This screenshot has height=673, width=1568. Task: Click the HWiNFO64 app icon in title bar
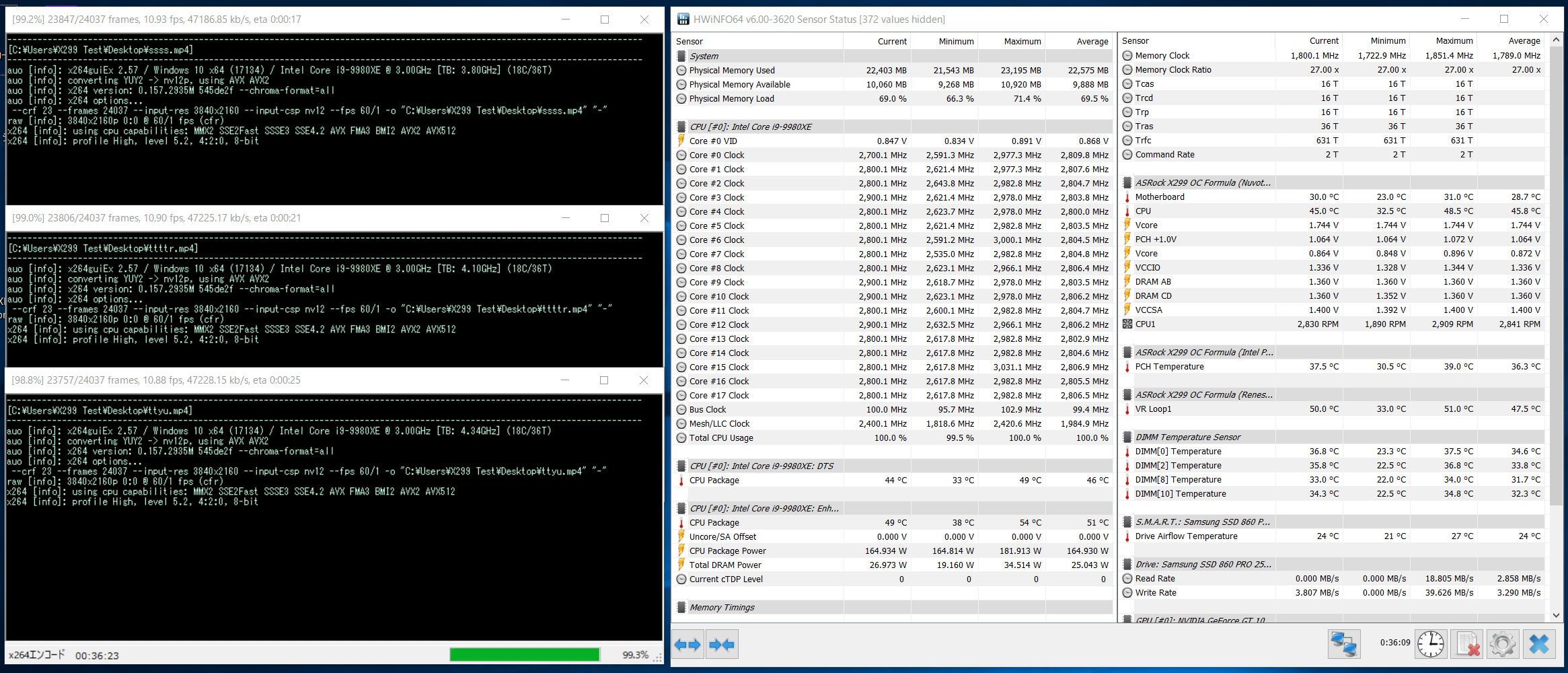click(x=683, y=20)
